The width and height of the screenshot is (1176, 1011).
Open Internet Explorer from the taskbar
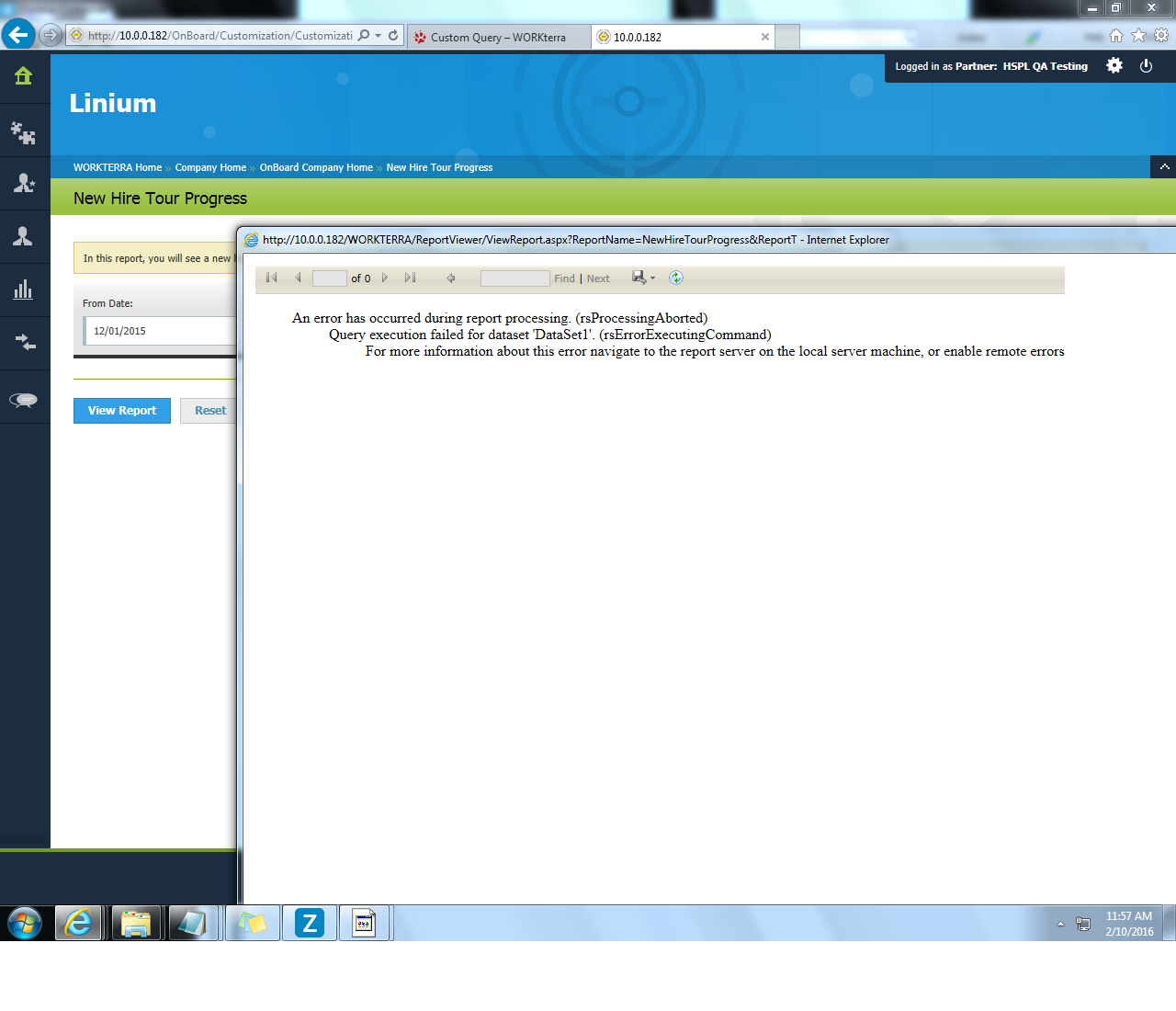click(79, 923)
